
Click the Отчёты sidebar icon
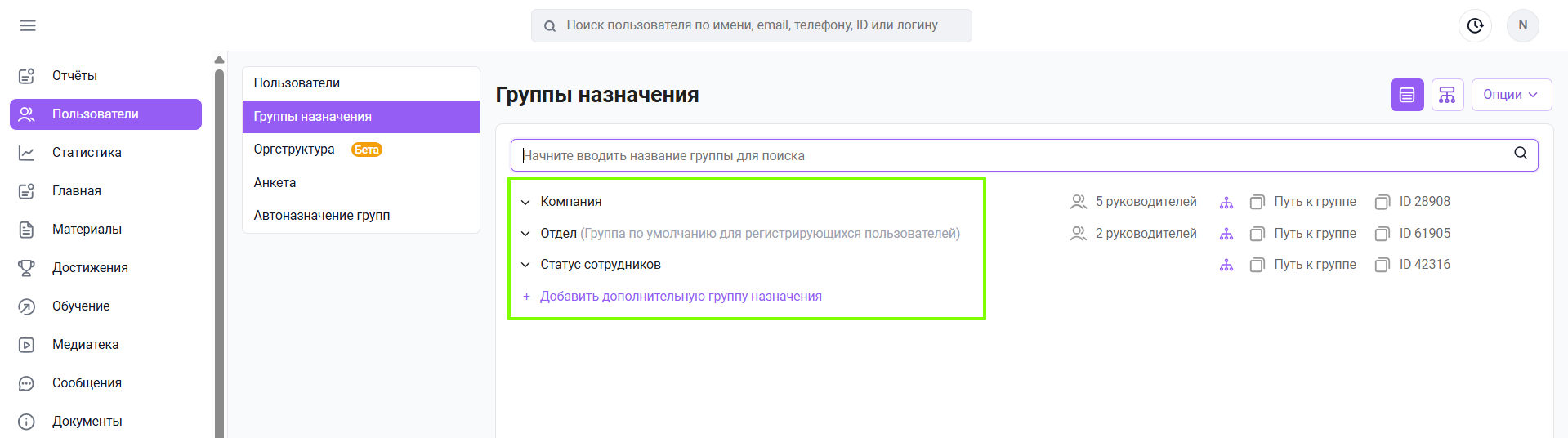[x=26, y=76]
